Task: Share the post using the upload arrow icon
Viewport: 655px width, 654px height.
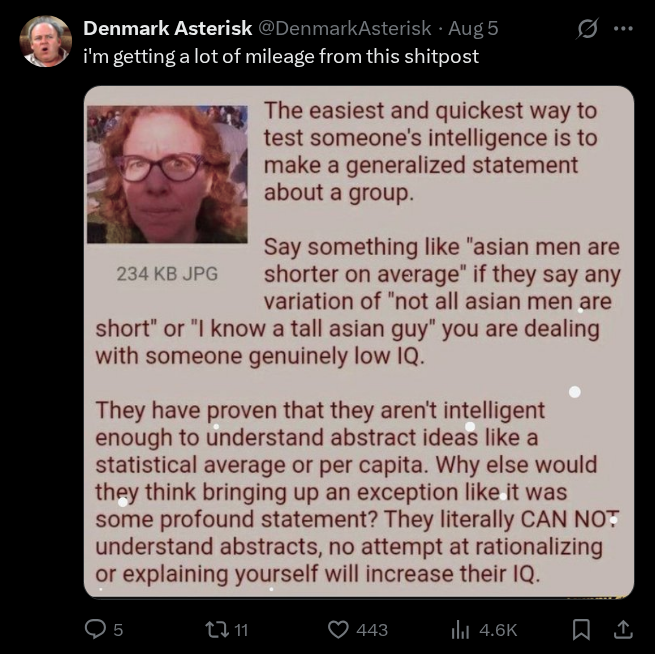Action: (622, 629)
